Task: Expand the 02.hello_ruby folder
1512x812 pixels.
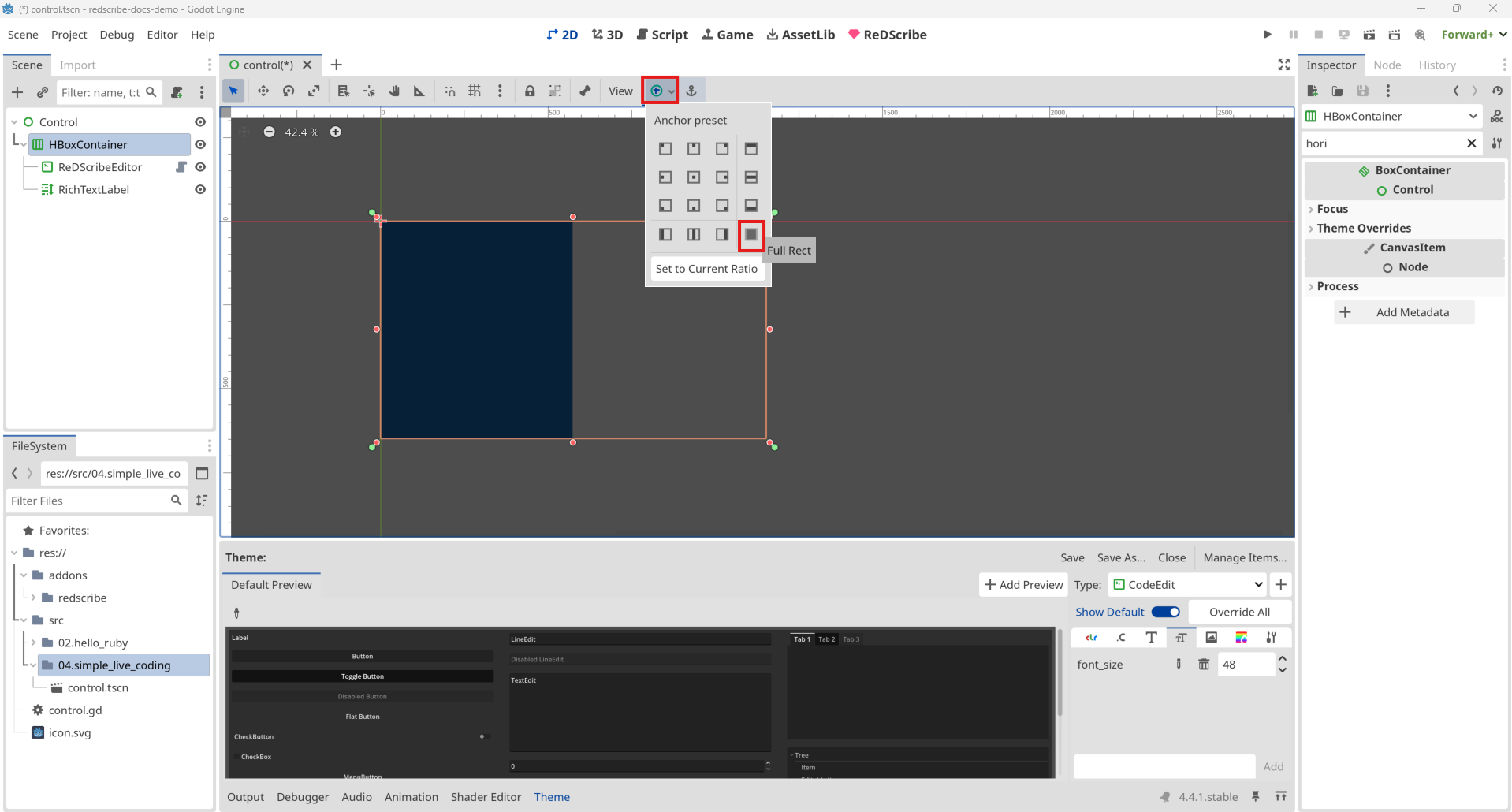Action: pos(33,643)
